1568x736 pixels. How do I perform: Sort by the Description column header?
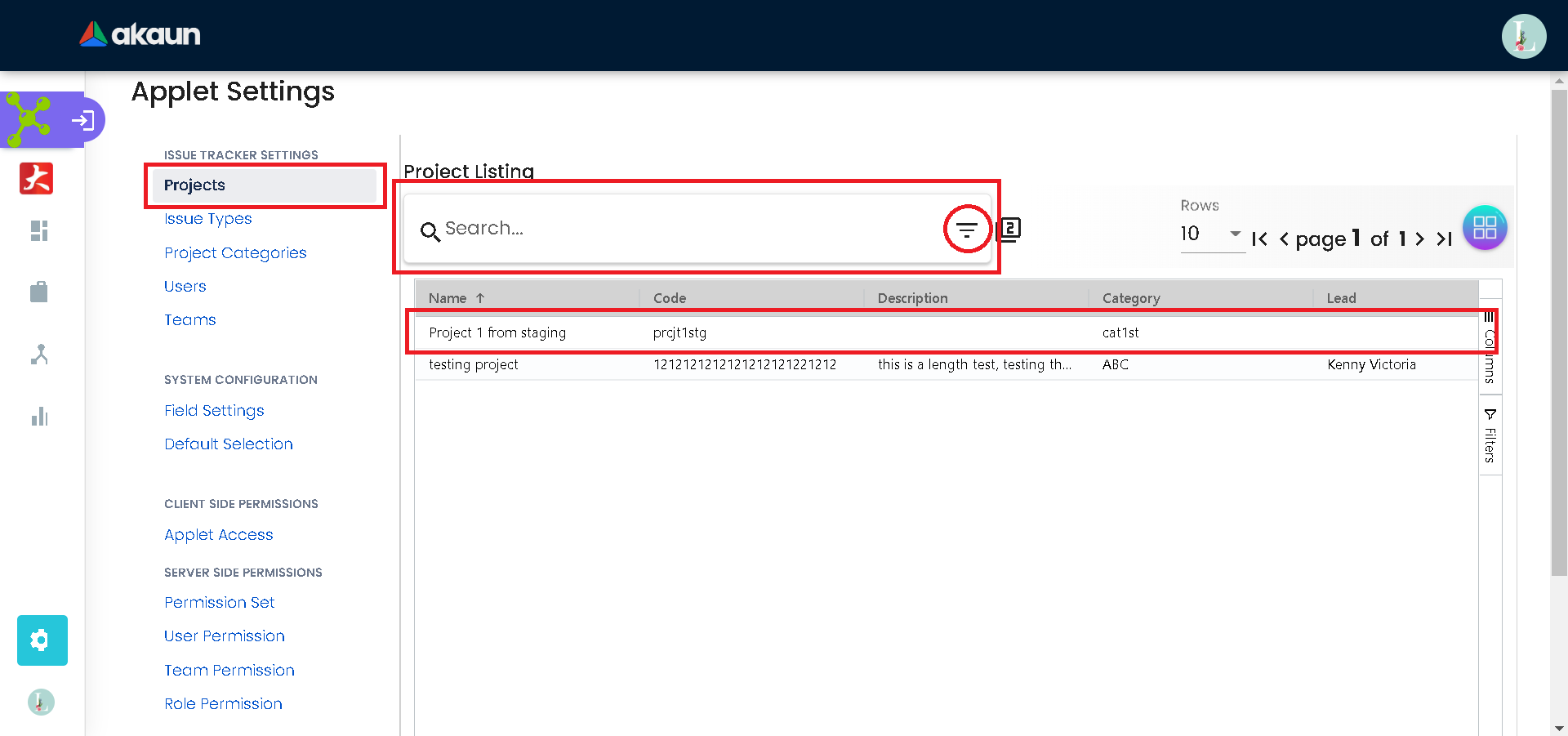click(x=976, y=298)
